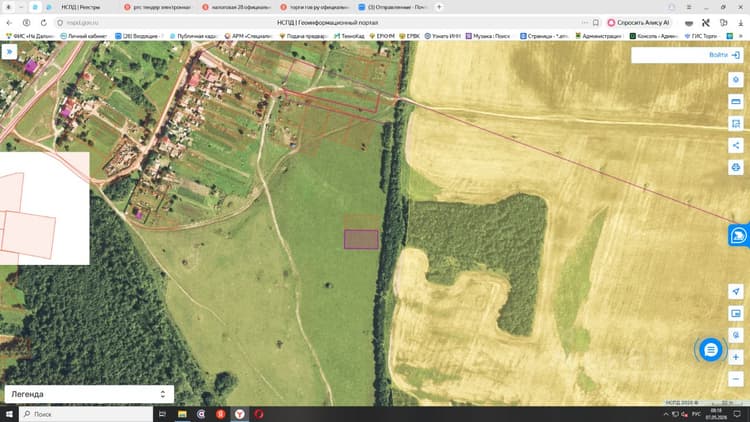Viewport: 750px width, 422px height.
Task: Select the ruler measurement tool
Action: point(736,101)
